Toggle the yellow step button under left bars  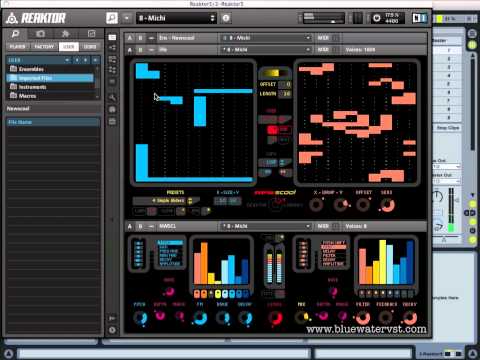[218, 294]
